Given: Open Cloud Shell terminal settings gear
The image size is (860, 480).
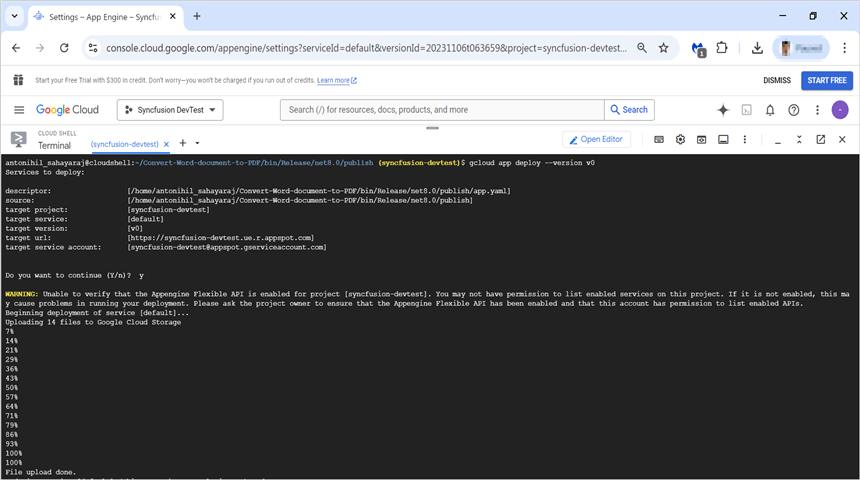Looking at the screenshot, I should coord(680,140).
